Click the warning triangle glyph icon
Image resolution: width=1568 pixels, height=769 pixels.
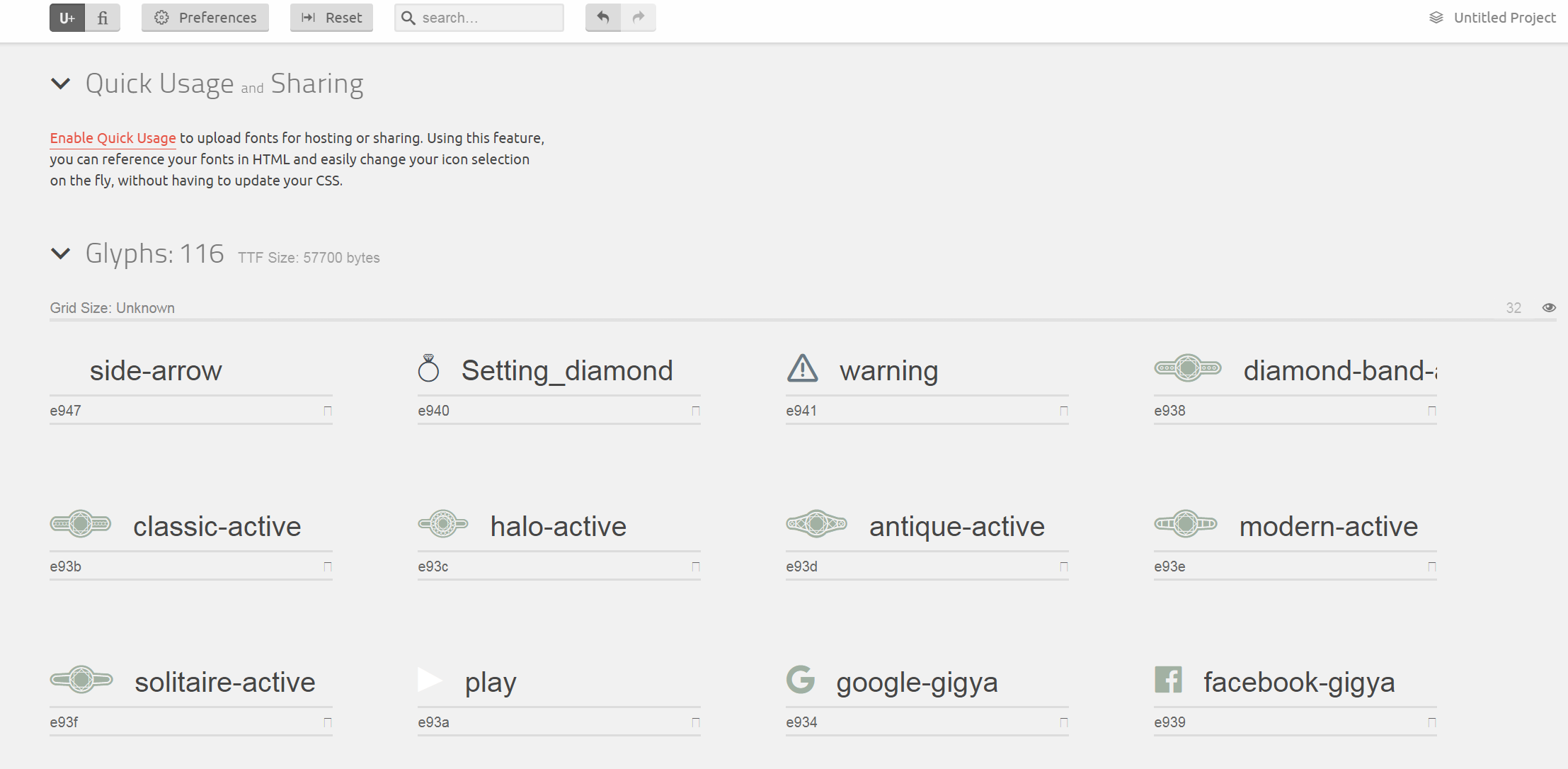802,368
